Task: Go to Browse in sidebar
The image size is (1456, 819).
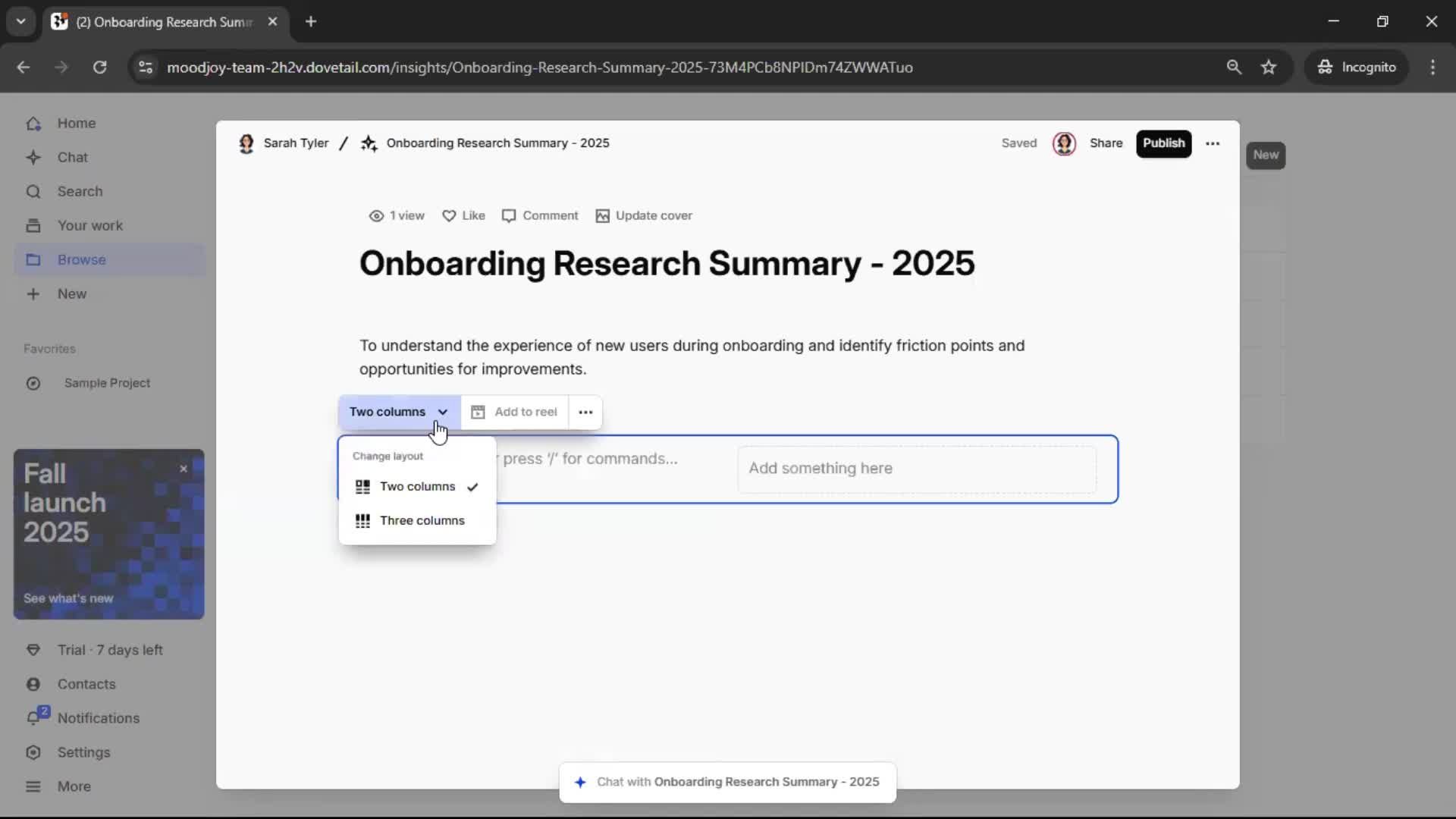Action: point(81,260)
